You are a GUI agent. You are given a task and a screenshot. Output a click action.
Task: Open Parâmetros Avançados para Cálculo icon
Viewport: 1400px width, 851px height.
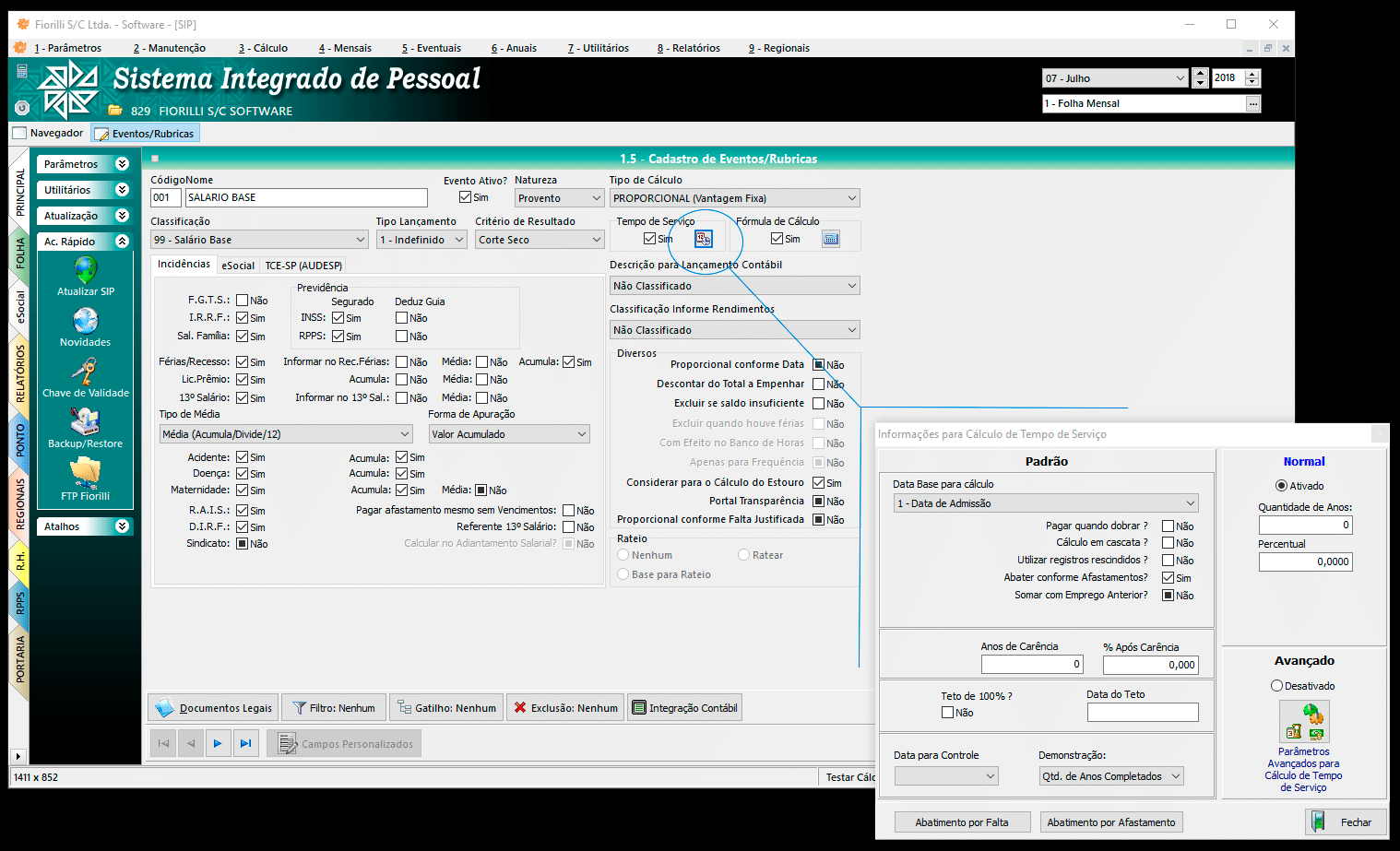pyautogui.click(x=1304, y=722)
